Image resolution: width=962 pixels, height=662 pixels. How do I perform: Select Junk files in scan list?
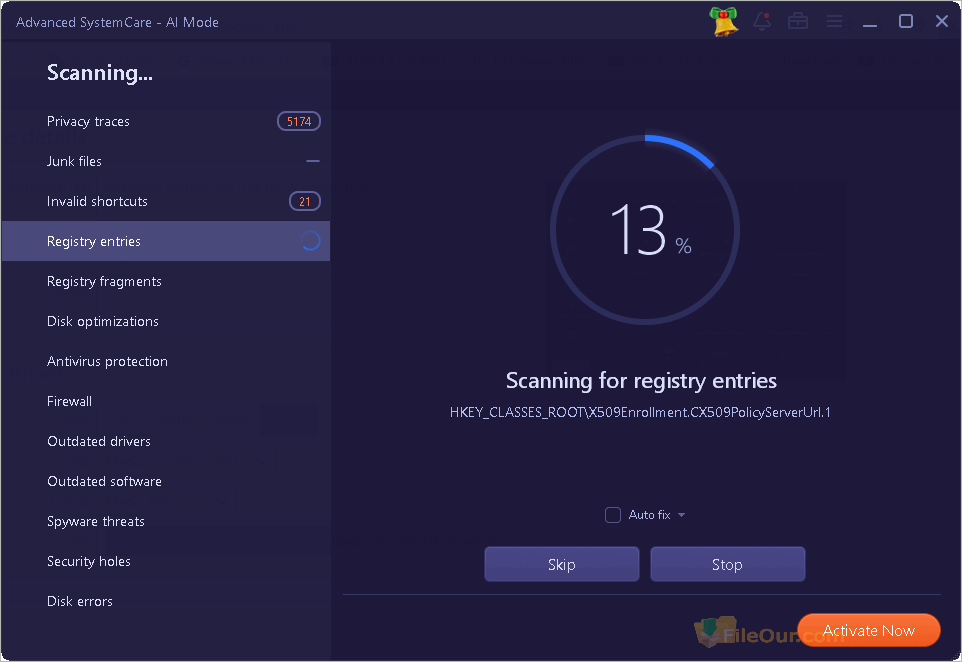point(166,161)
